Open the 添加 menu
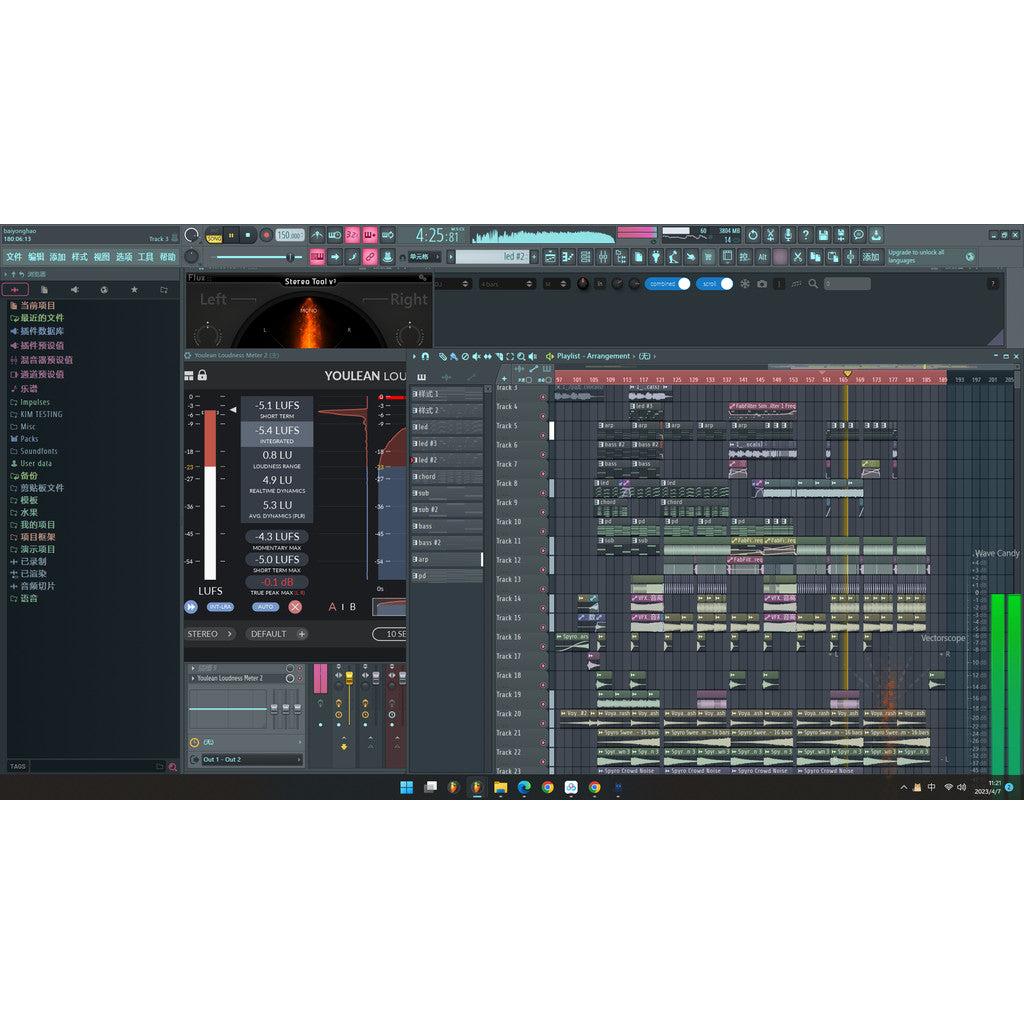This screenshot has width=1024, height=1024. (x=57, y=257)
